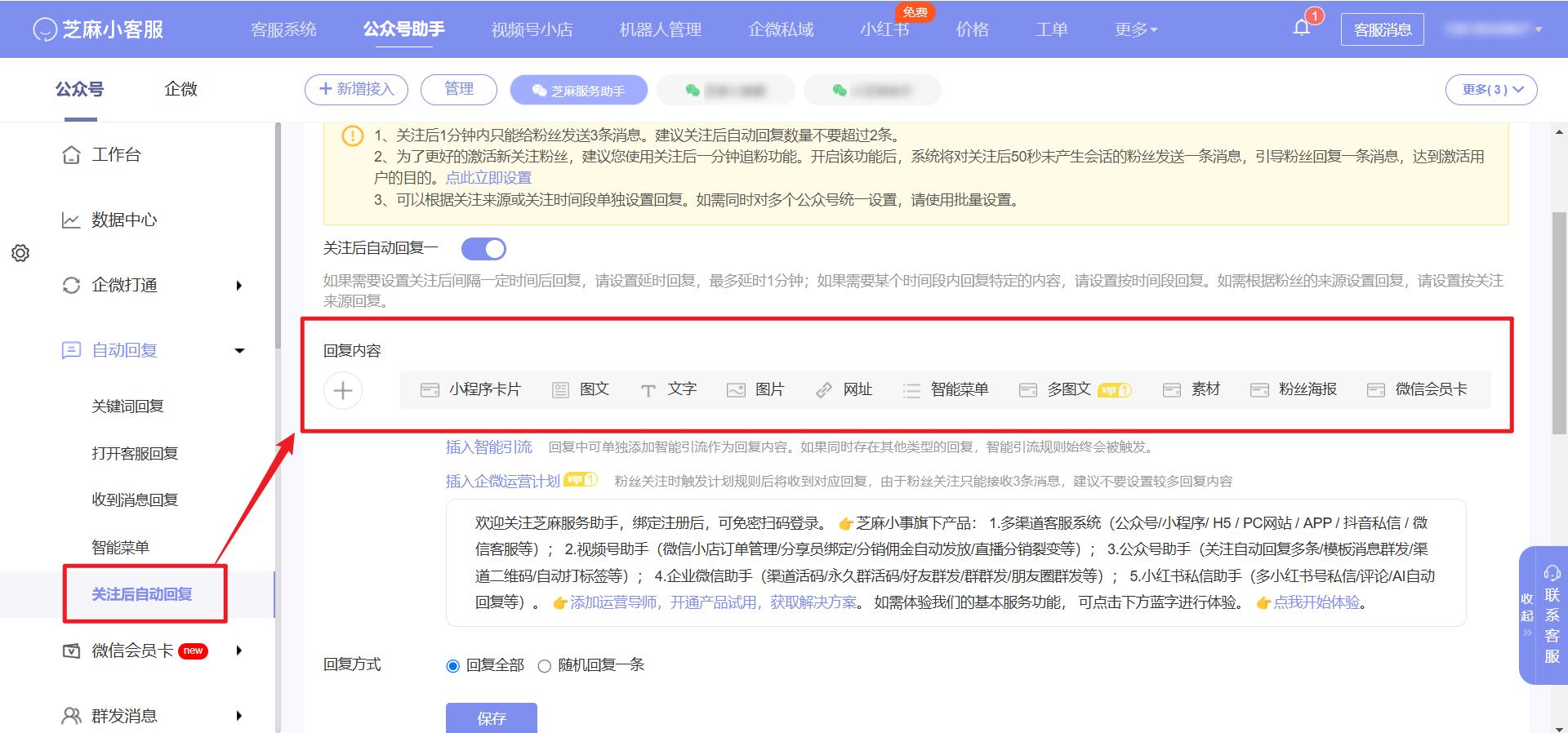Viewport: 1568px width, 733px height.
Task: Open the 机器人管理 top menu
Action: [x=661, y=29]
